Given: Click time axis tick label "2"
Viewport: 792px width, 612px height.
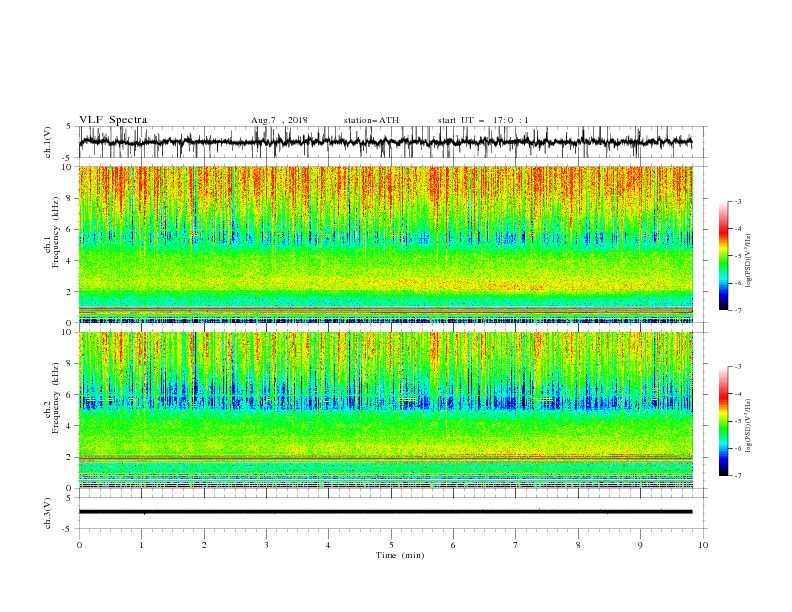Looking at the screenshot, I should pyautogui.click(x=204, y=545).
